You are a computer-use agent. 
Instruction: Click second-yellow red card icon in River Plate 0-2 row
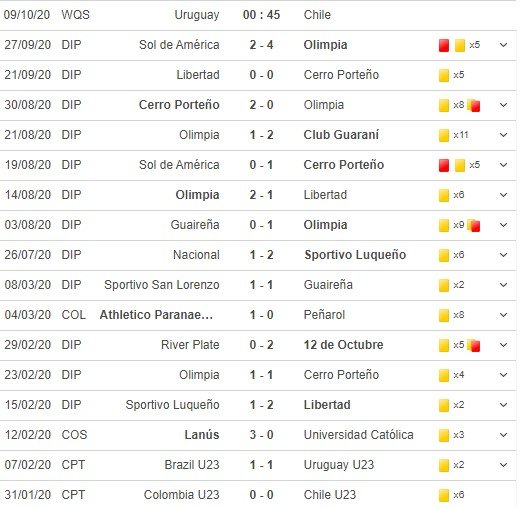[474, 346]
